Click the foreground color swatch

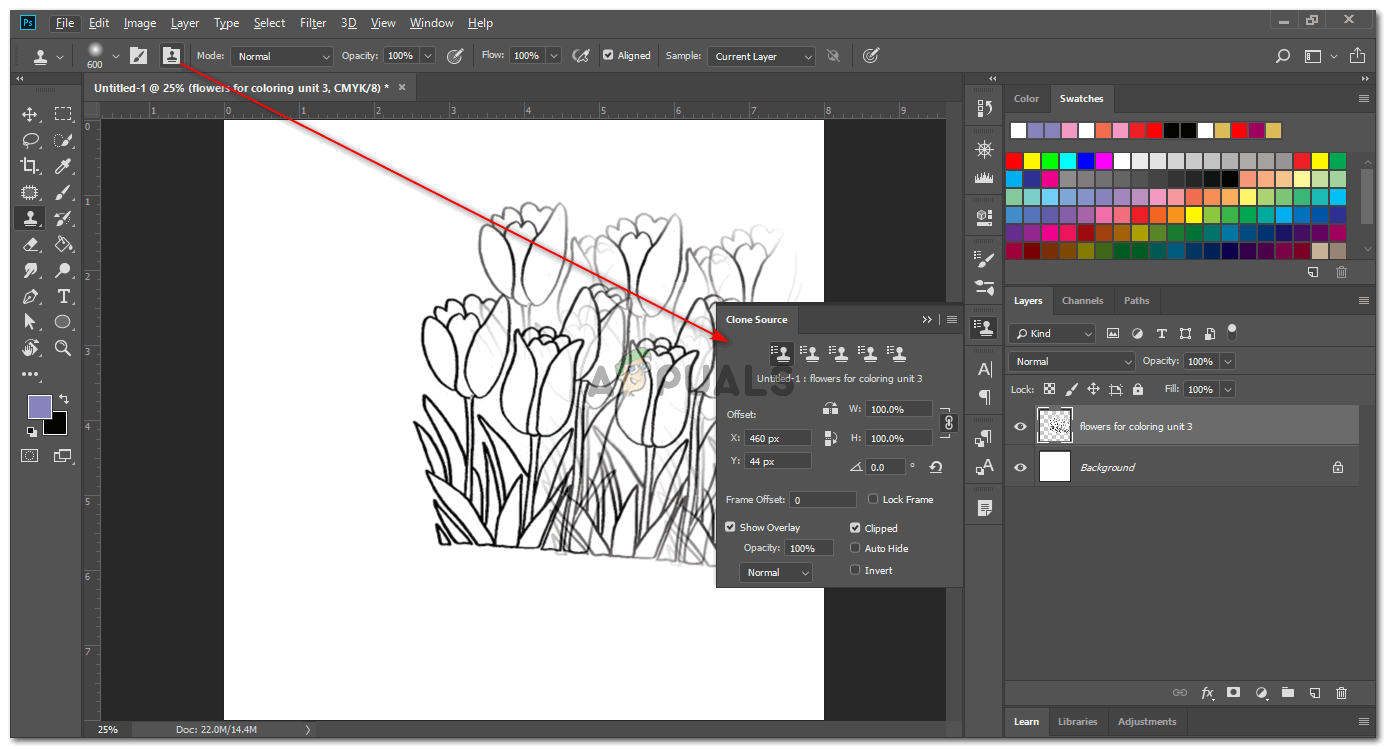(39, 406)
